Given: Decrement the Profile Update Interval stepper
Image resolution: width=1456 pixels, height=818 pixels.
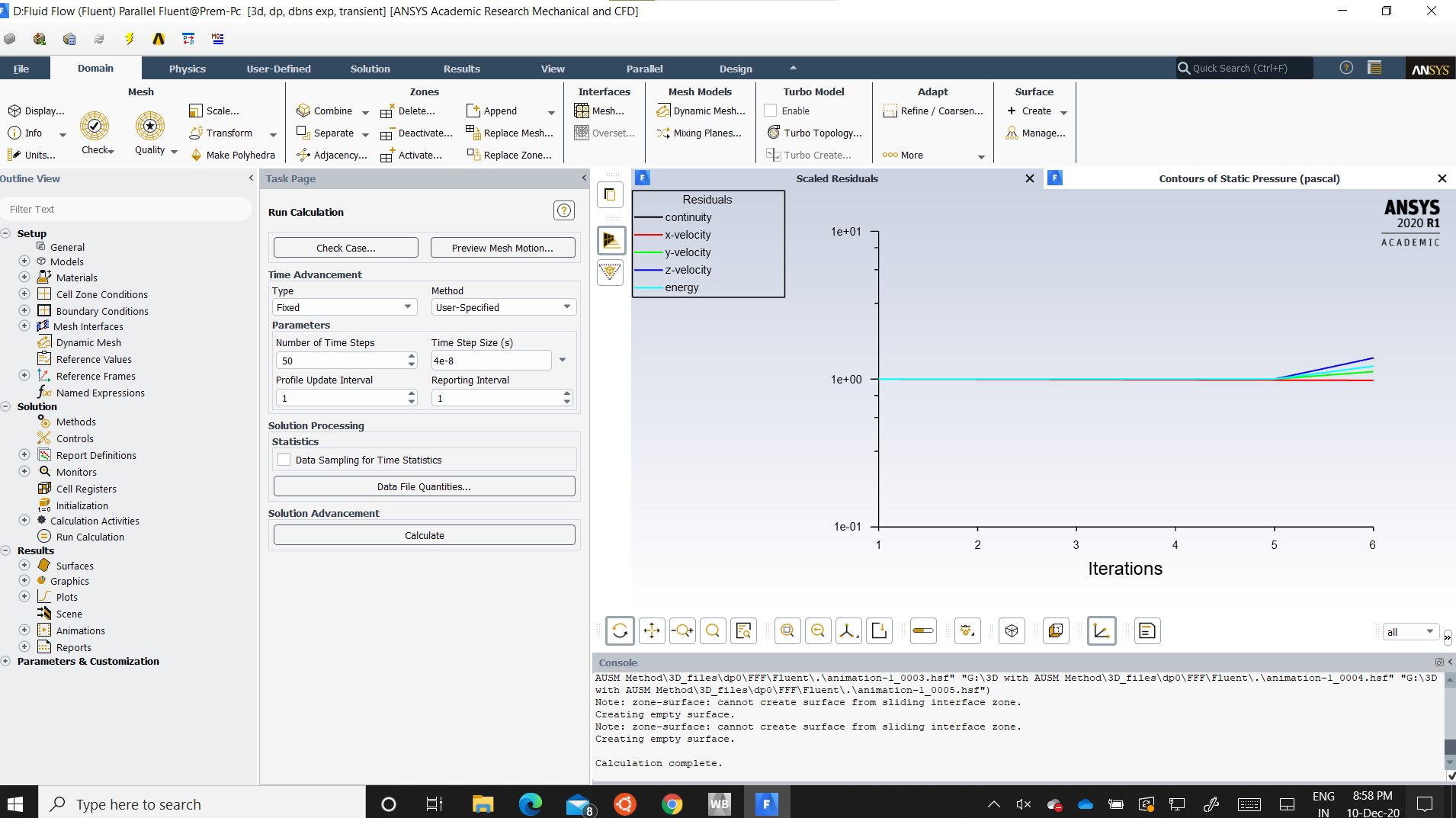Looking at the screenshot, I should coord(412,402).
